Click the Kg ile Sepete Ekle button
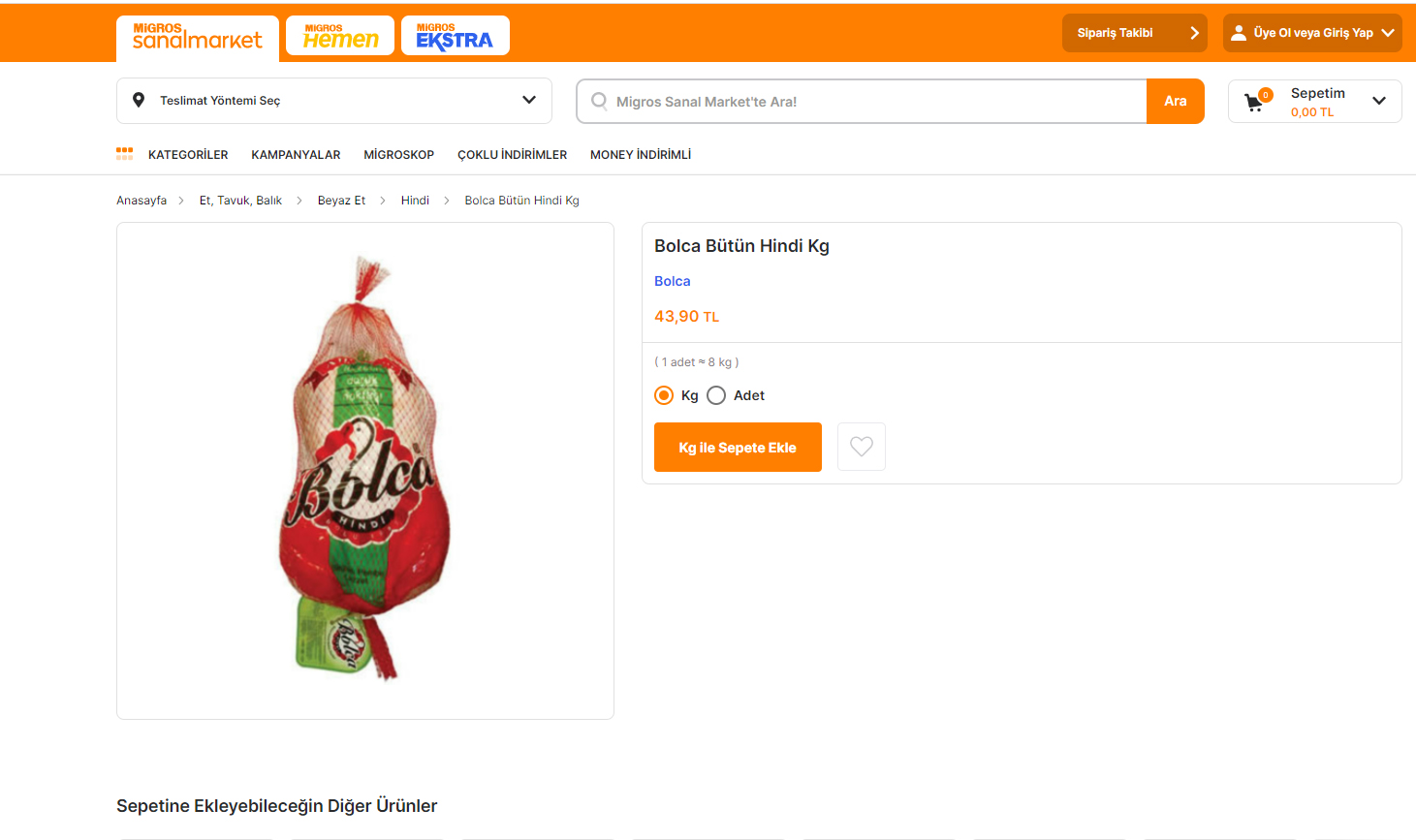This screenshot has width=1416, height=840. pyautogui.click(x=738, y=448)
